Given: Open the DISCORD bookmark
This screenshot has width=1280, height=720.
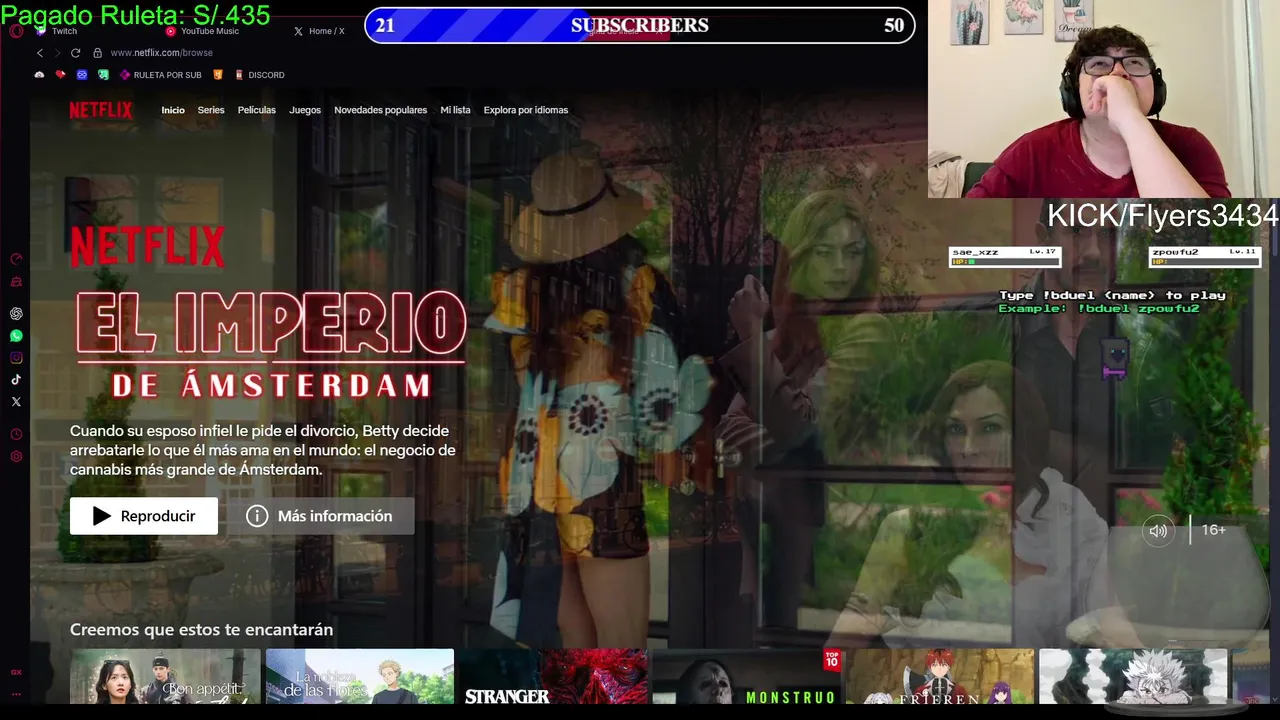Looking at the screenshot, I should tap(259, 75).
